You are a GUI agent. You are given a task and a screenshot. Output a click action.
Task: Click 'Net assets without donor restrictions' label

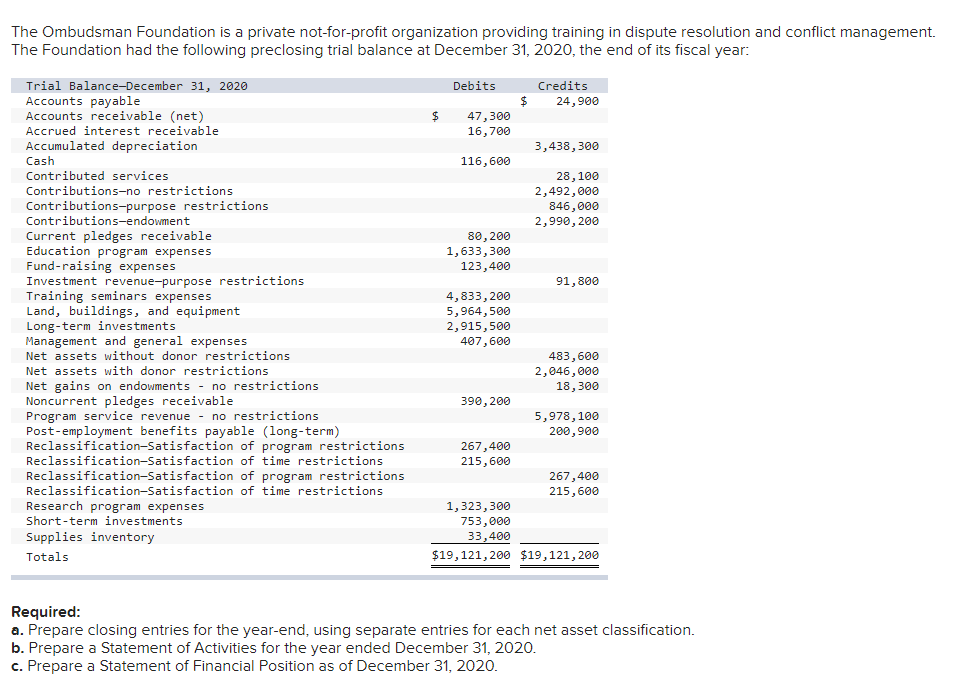pyautogui.click(x=158, y=356)
